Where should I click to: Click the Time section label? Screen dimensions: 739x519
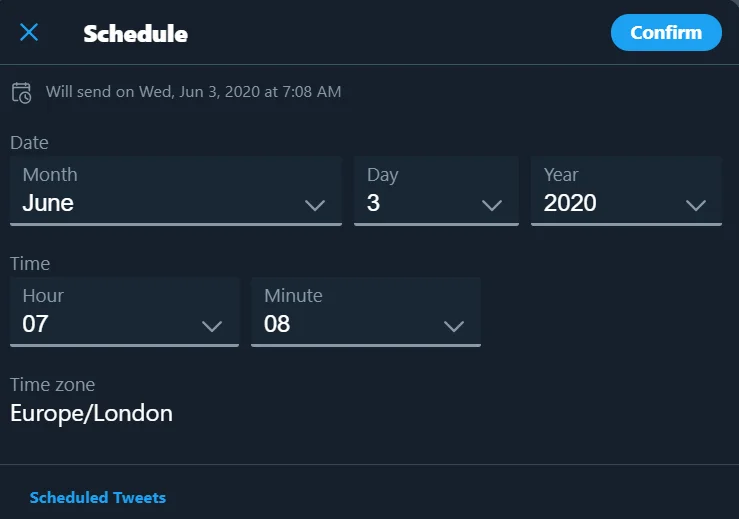(30, 264)
